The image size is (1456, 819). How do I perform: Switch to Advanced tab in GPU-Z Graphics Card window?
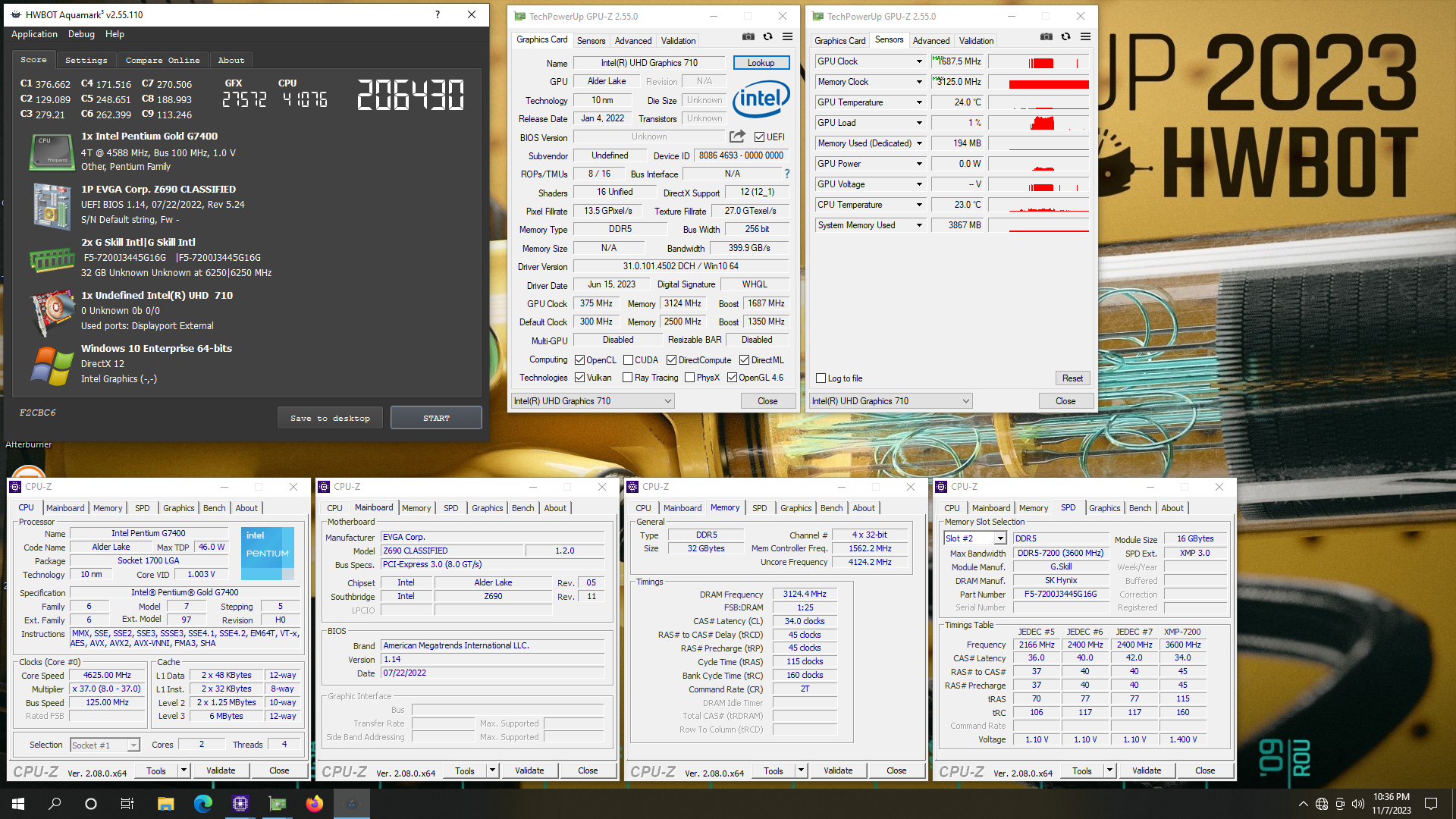click(x=632, y=41)
